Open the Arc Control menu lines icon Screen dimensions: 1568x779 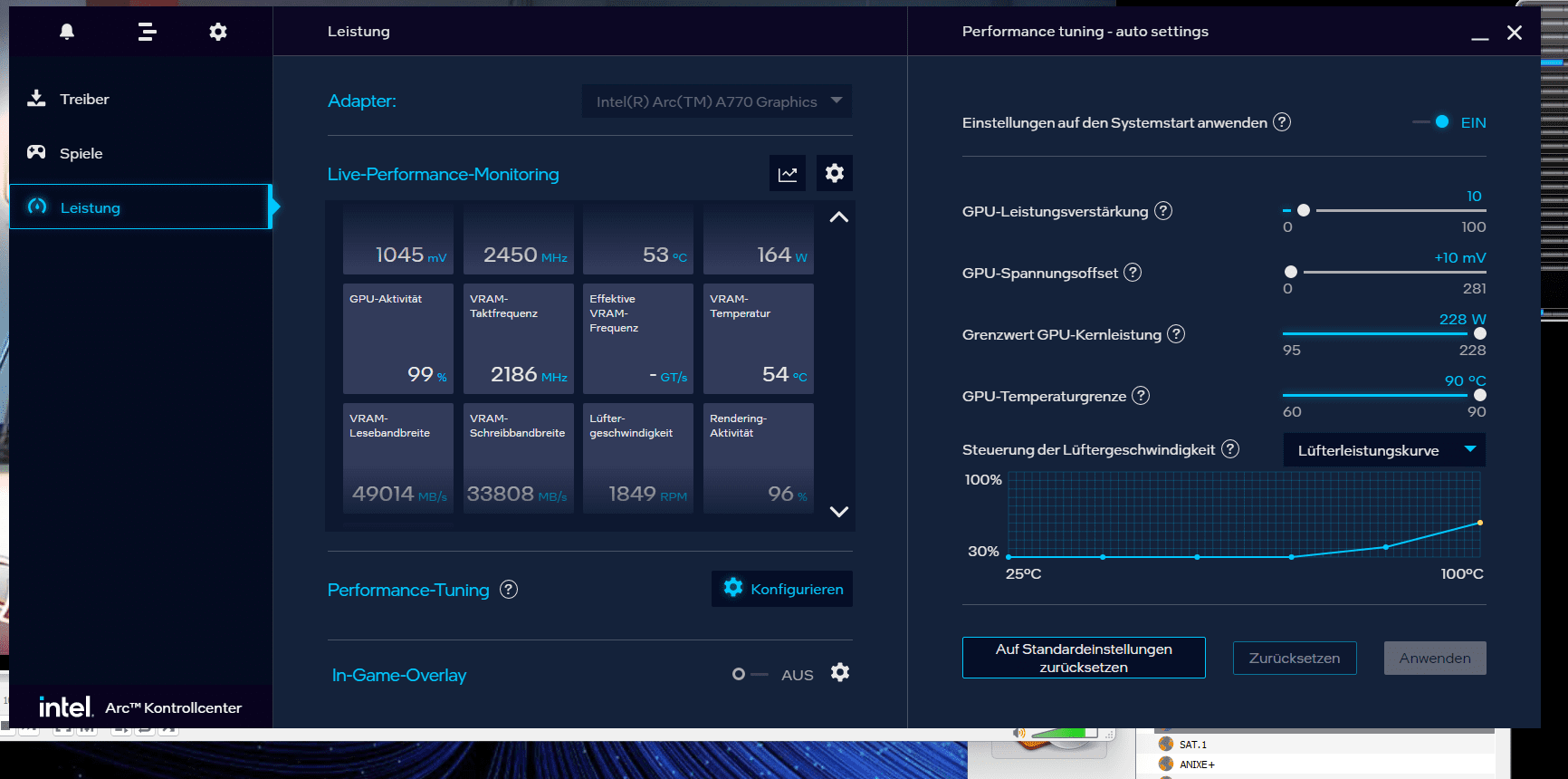click(x=147, y=32)
